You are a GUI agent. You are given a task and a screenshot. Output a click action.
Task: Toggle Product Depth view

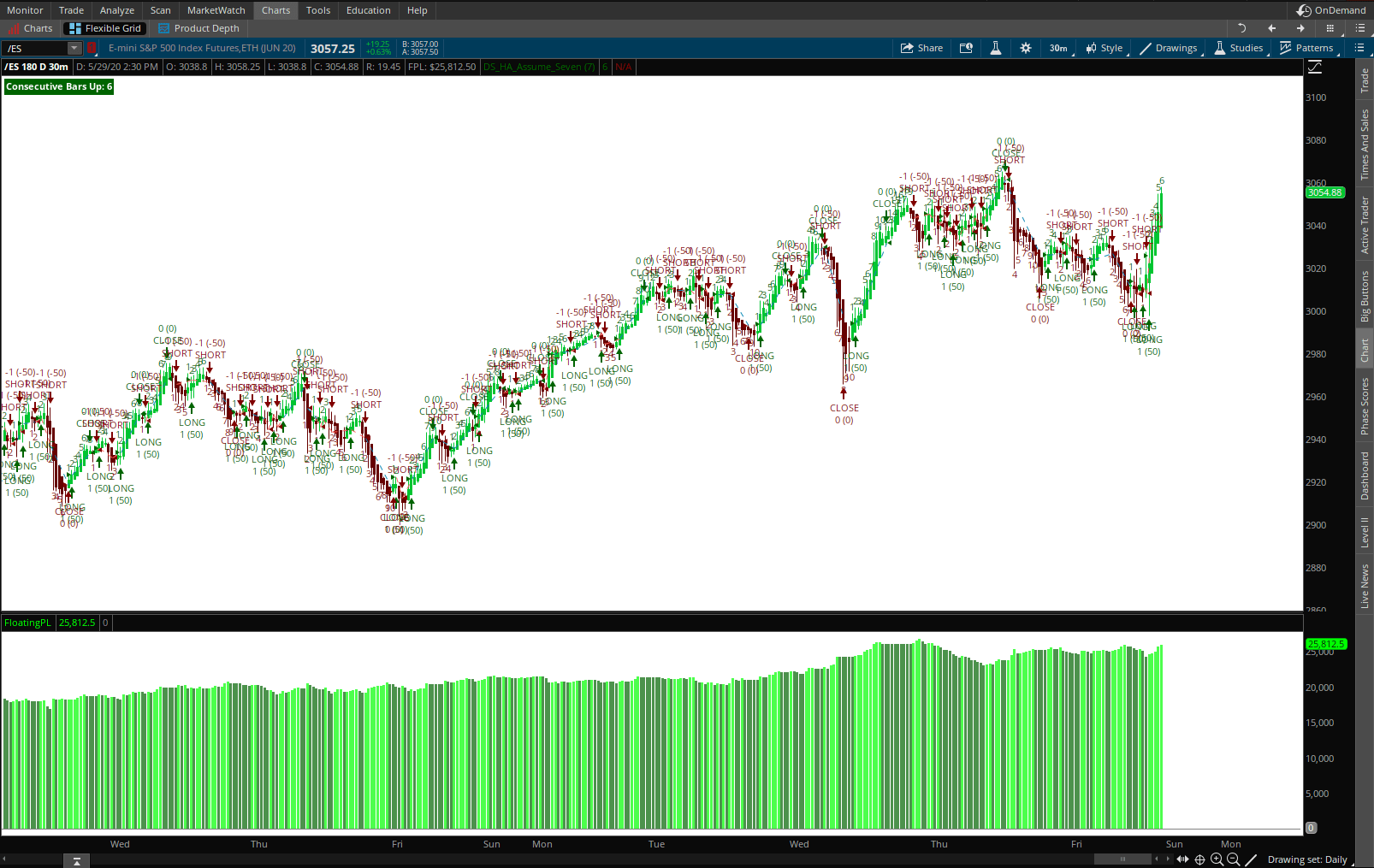tap(199, 27)
